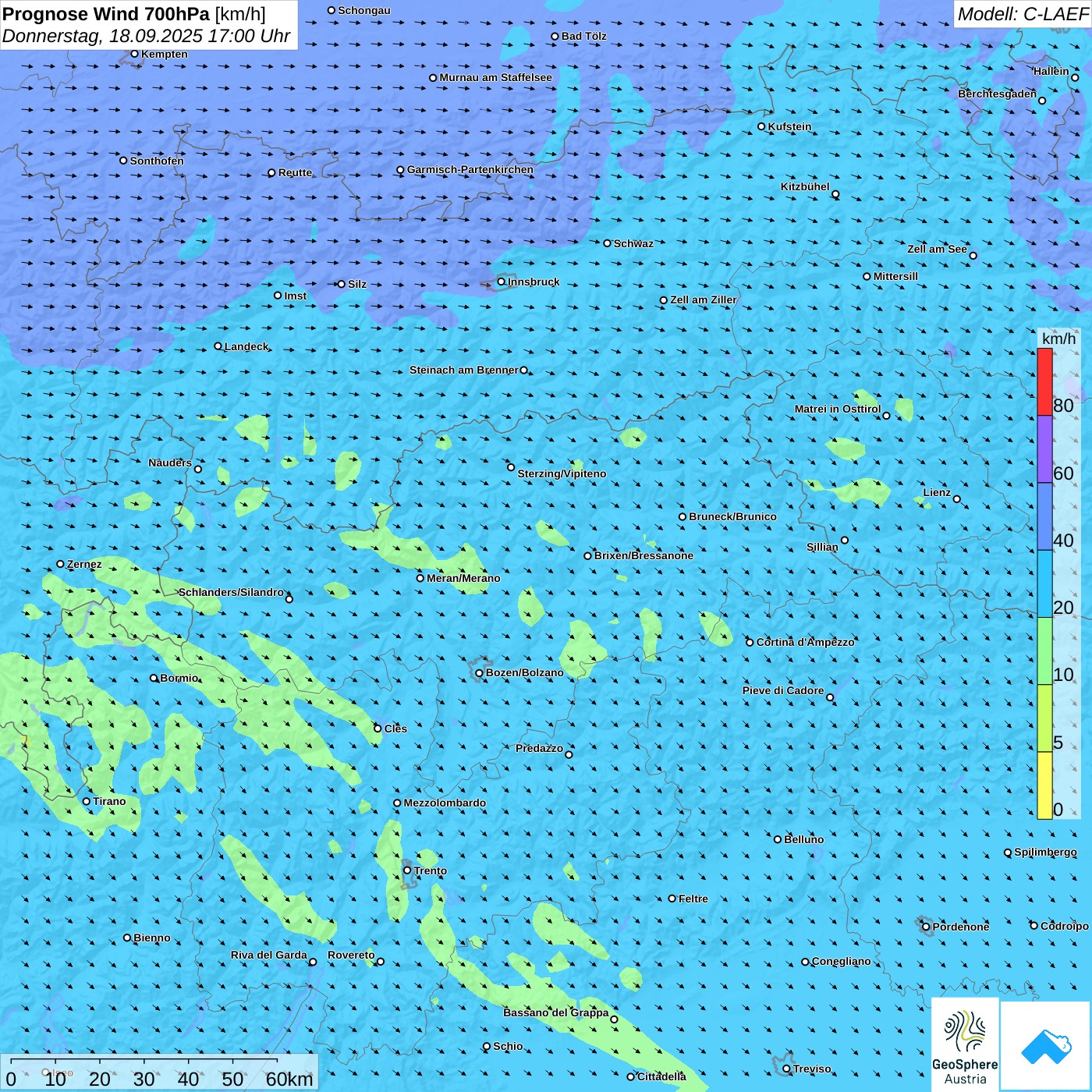Viewport: 1092px width, 1092px height.
Task: Click the date 'Donnerstag, 18.09.2025 17:00 Uhr'
Action: tap(147, 36)
